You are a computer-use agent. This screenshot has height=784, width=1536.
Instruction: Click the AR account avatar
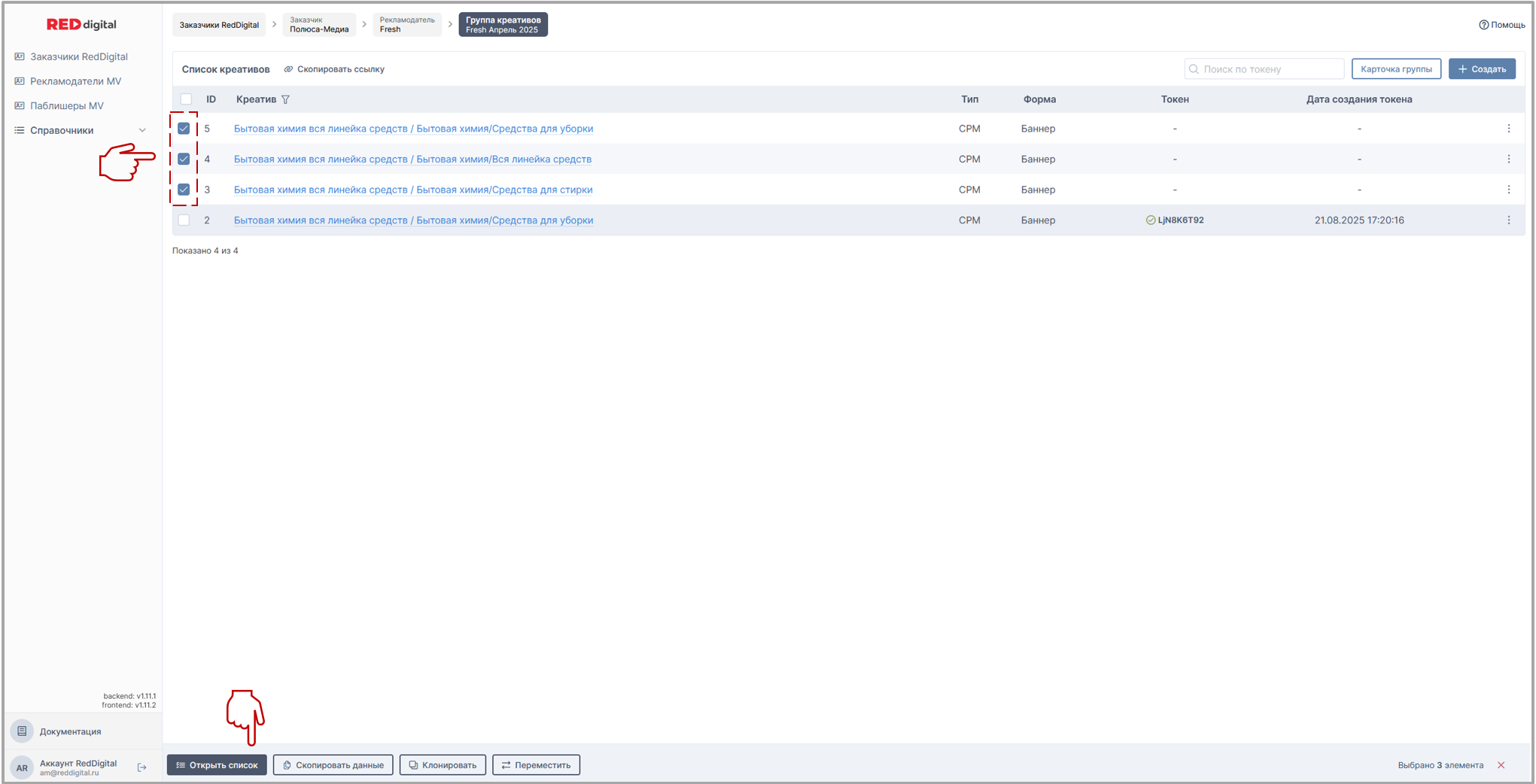pyautogui.click(x=22, y=767)
